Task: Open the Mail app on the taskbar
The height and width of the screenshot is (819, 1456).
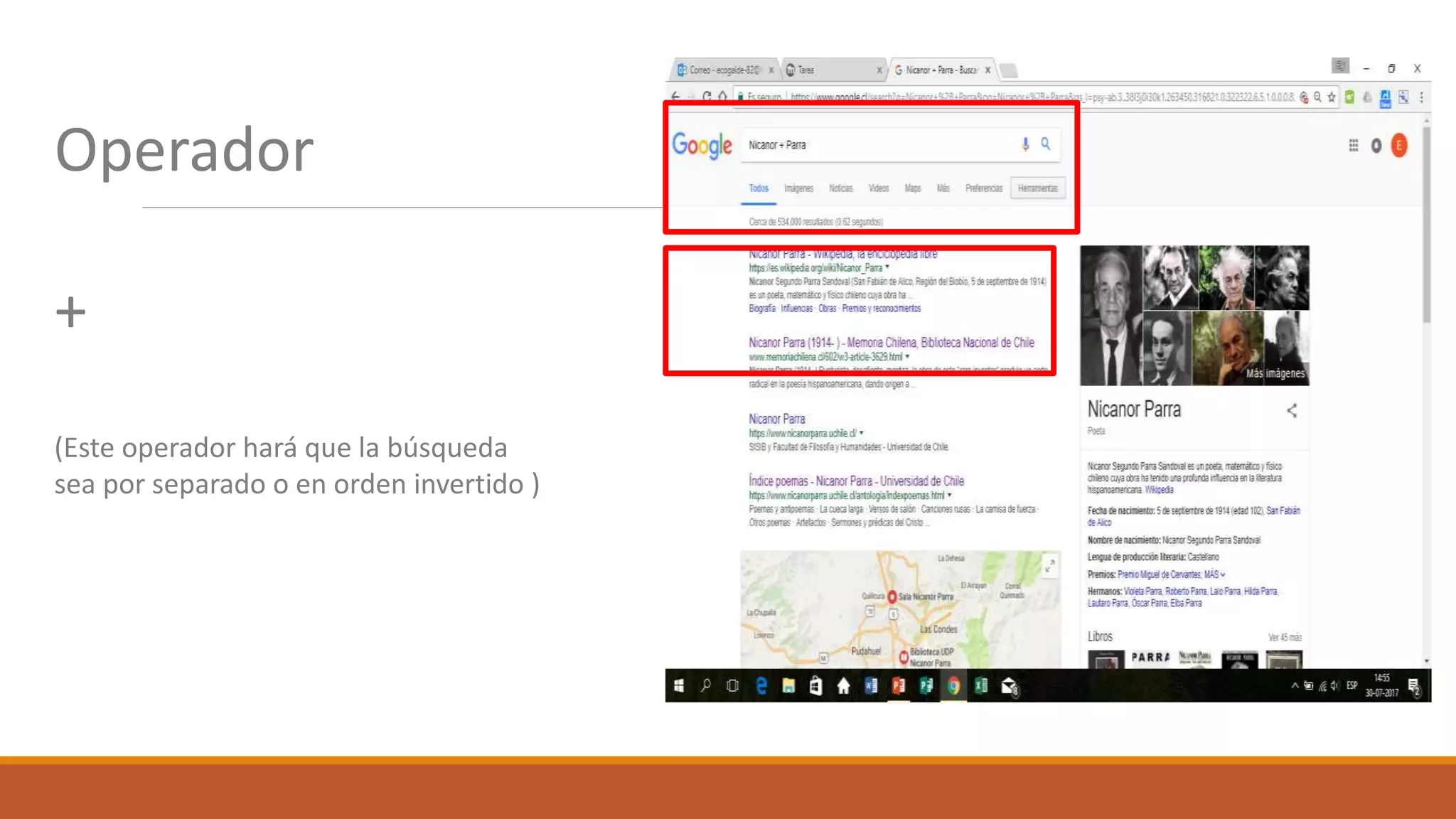Action: (1010, 687)
